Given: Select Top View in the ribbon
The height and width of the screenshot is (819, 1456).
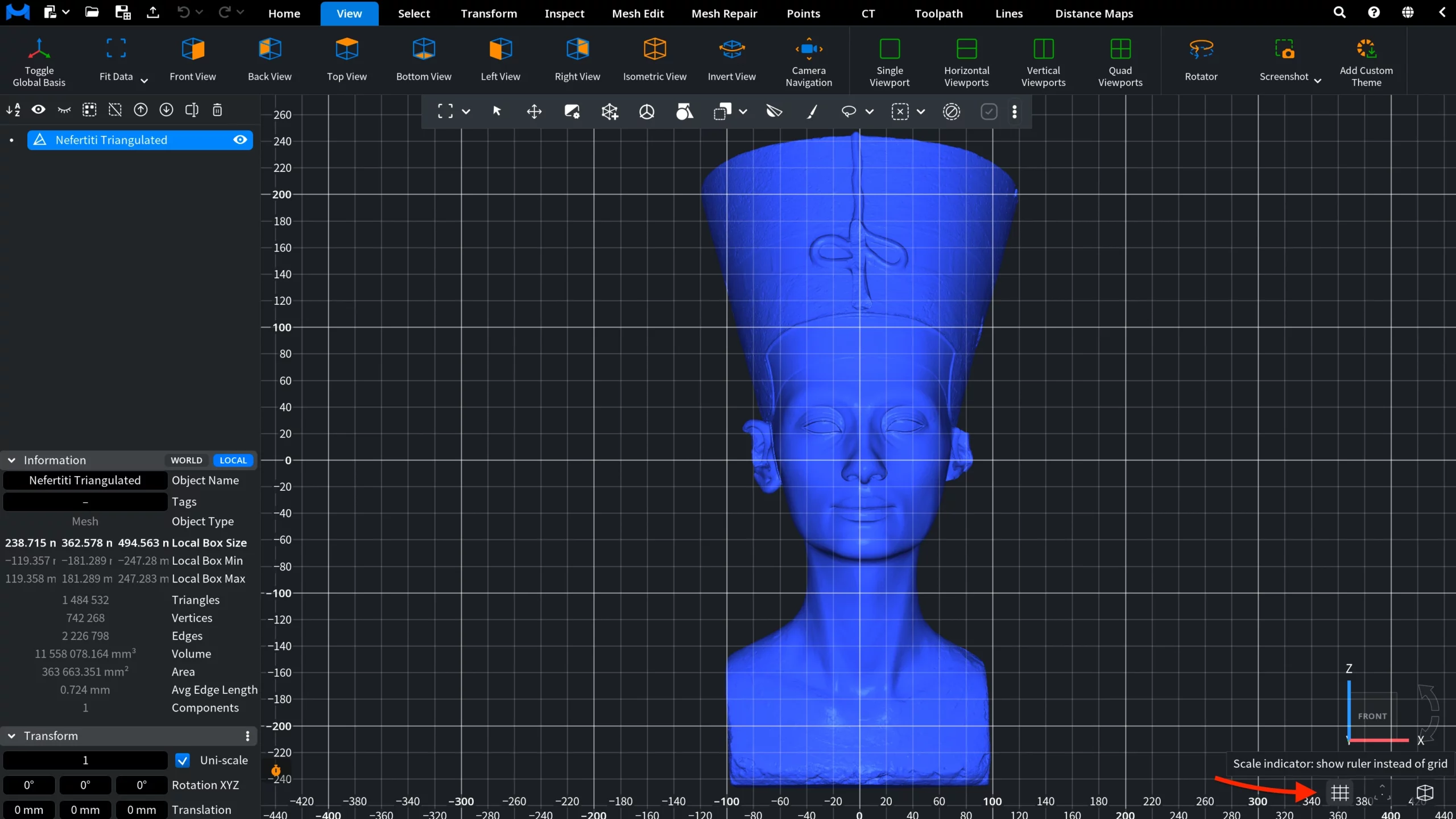Looking at the screenshot, I should [x=346, y=49].
